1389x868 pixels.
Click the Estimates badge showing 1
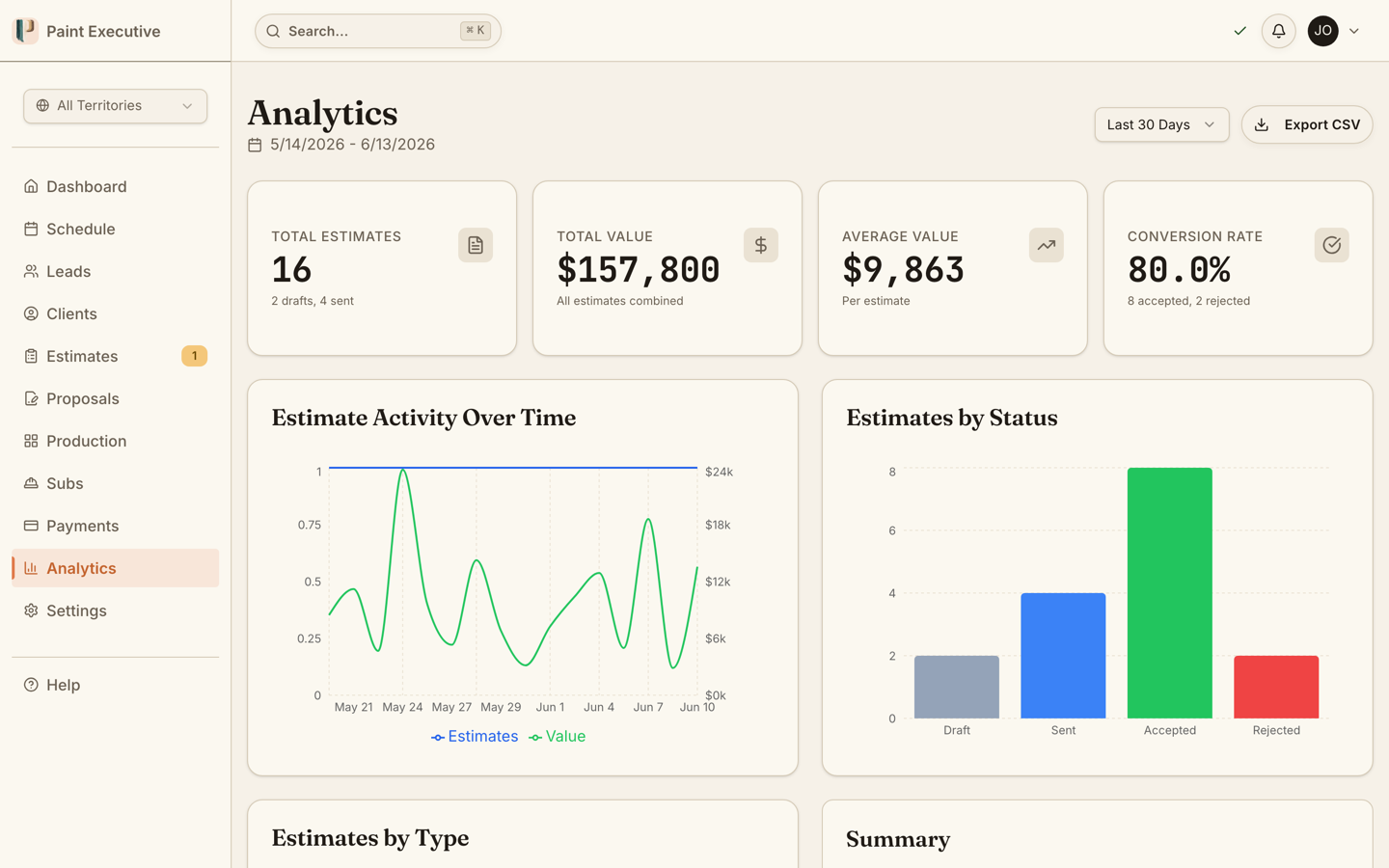pos(194,356)
